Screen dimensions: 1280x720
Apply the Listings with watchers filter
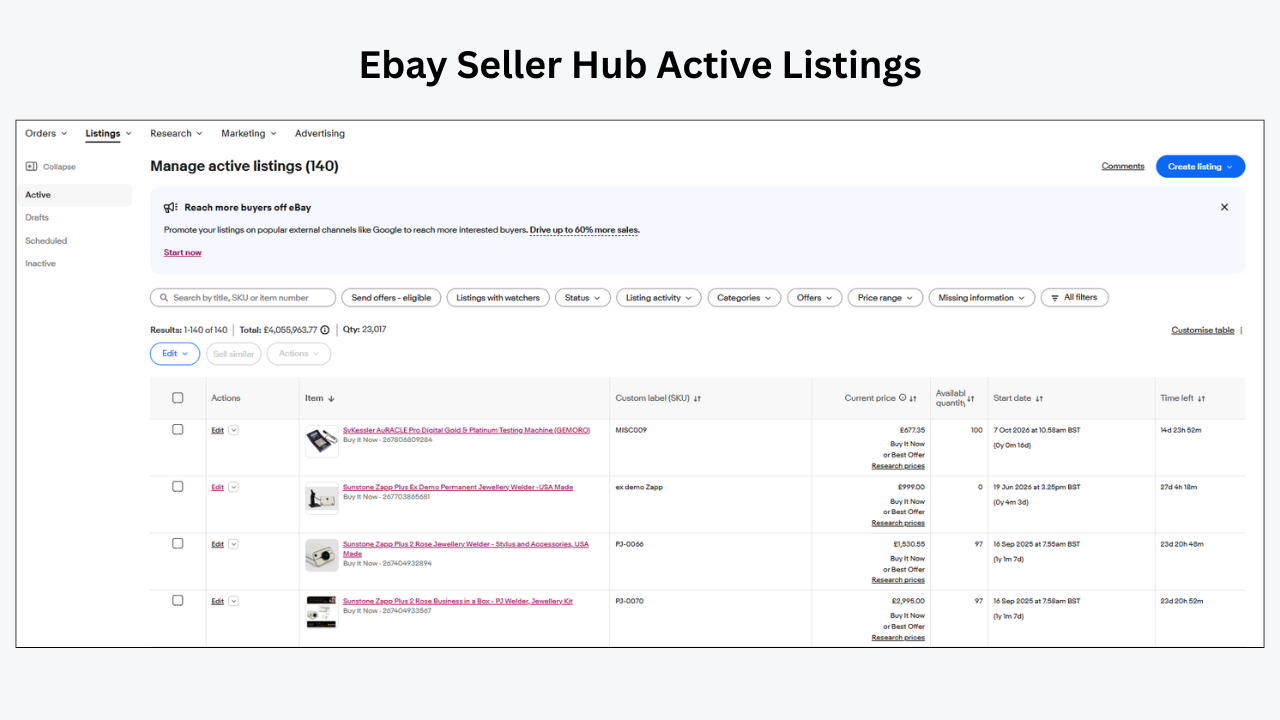click(498, 298)
